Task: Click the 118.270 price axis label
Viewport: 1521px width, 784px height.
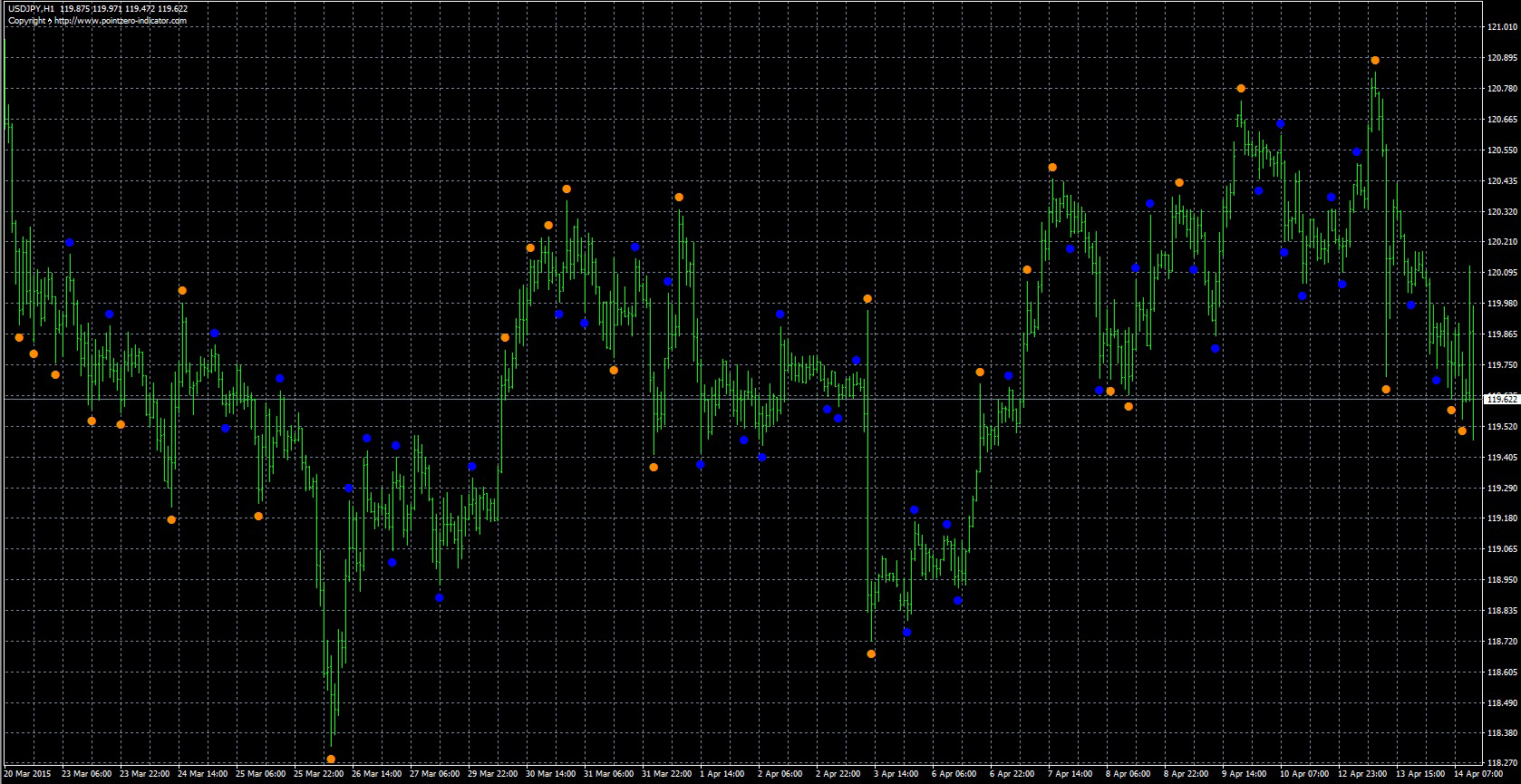Action: pyautogui.click(x=1502, y=763)
